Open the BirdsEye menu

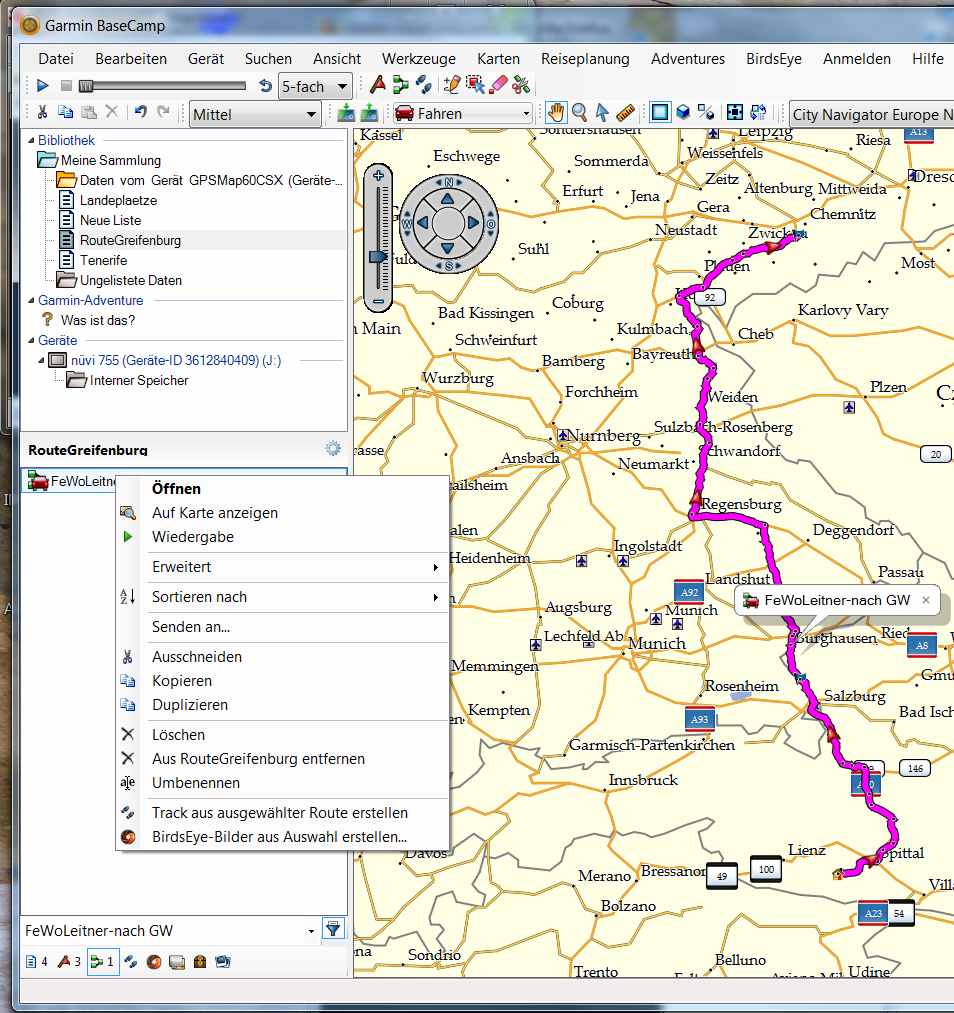pyautogui.click(x=774, y=59)
